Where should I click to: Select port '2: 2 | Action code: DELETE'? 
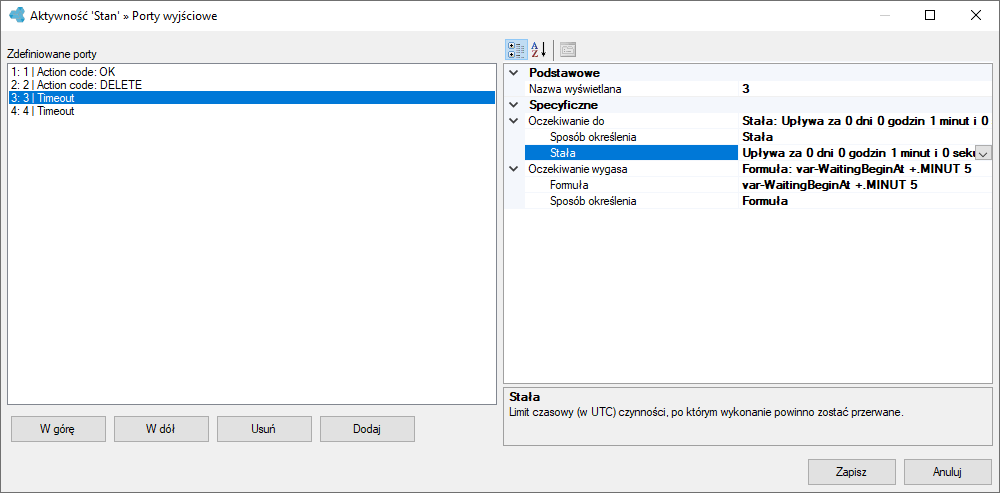tap(252, 85)
